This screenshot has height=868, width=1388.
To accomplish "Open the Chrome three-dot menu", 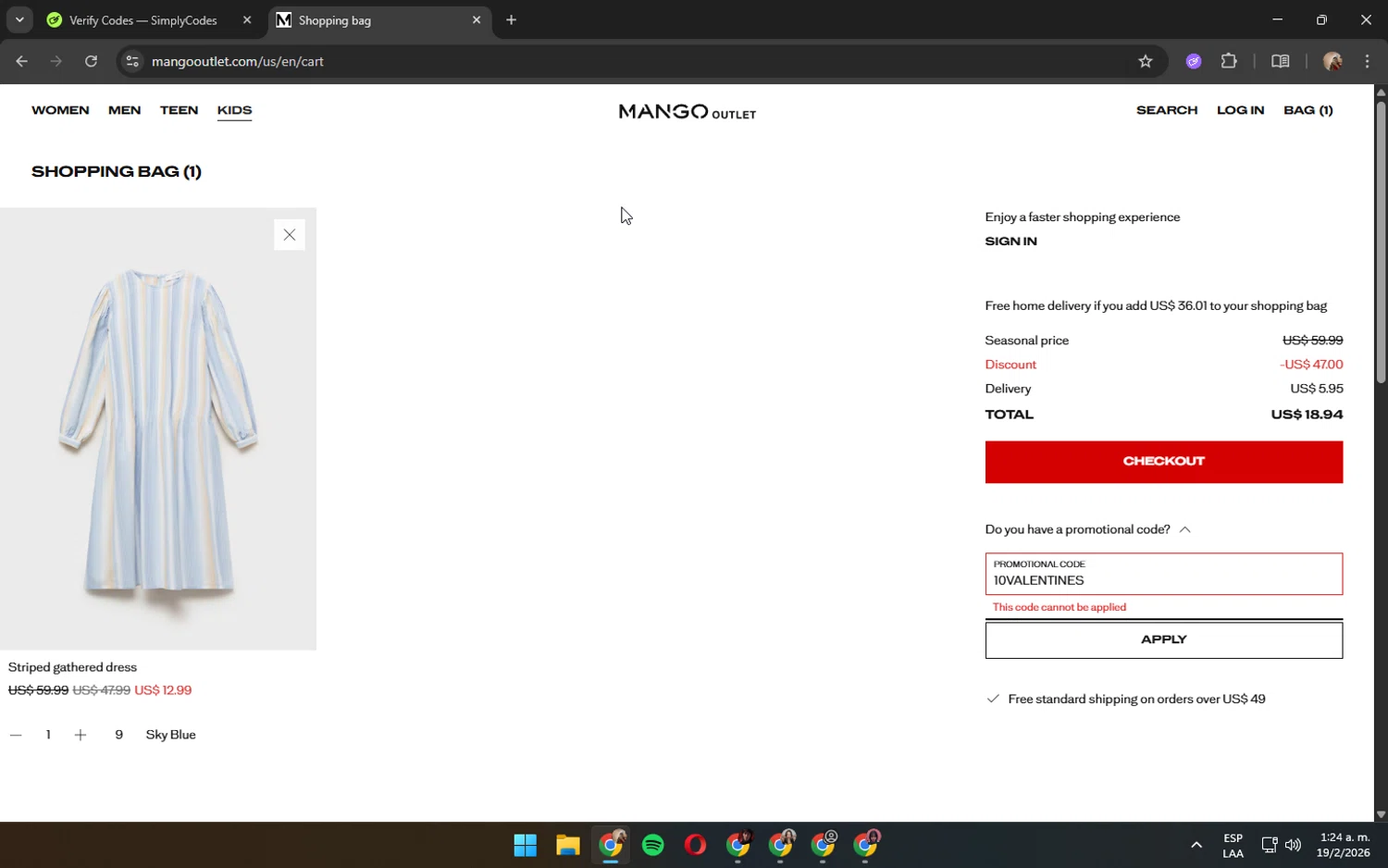I will 1367,61.
